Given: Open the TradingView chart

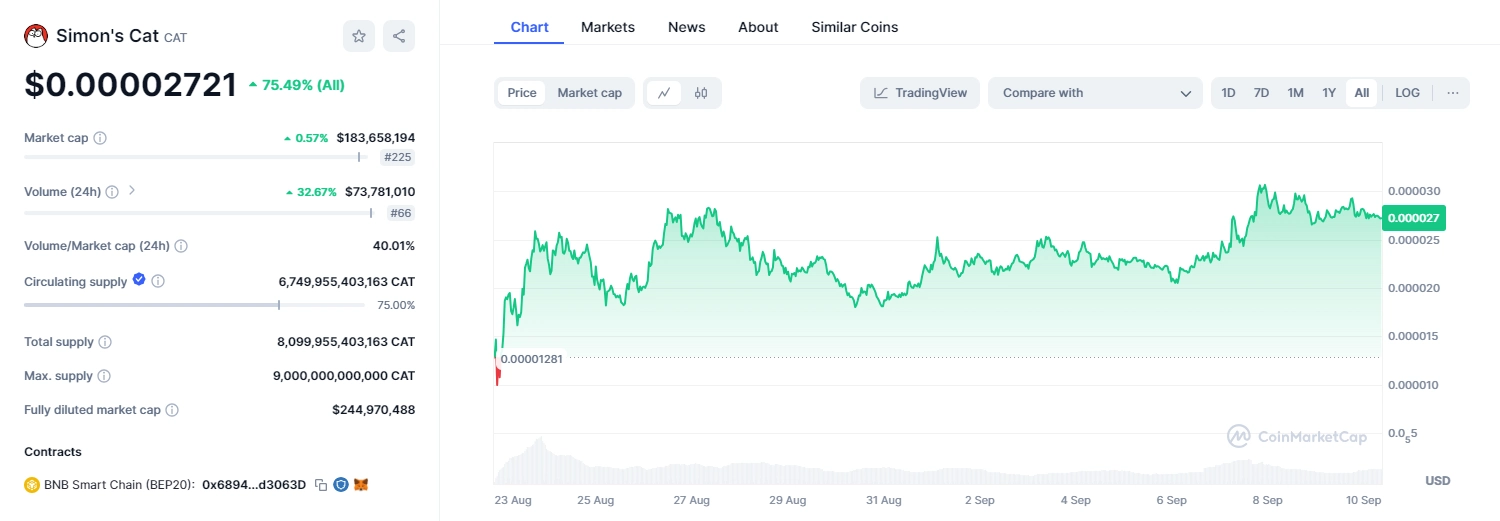Looking at the screenshot, I should tap(920, 93).
